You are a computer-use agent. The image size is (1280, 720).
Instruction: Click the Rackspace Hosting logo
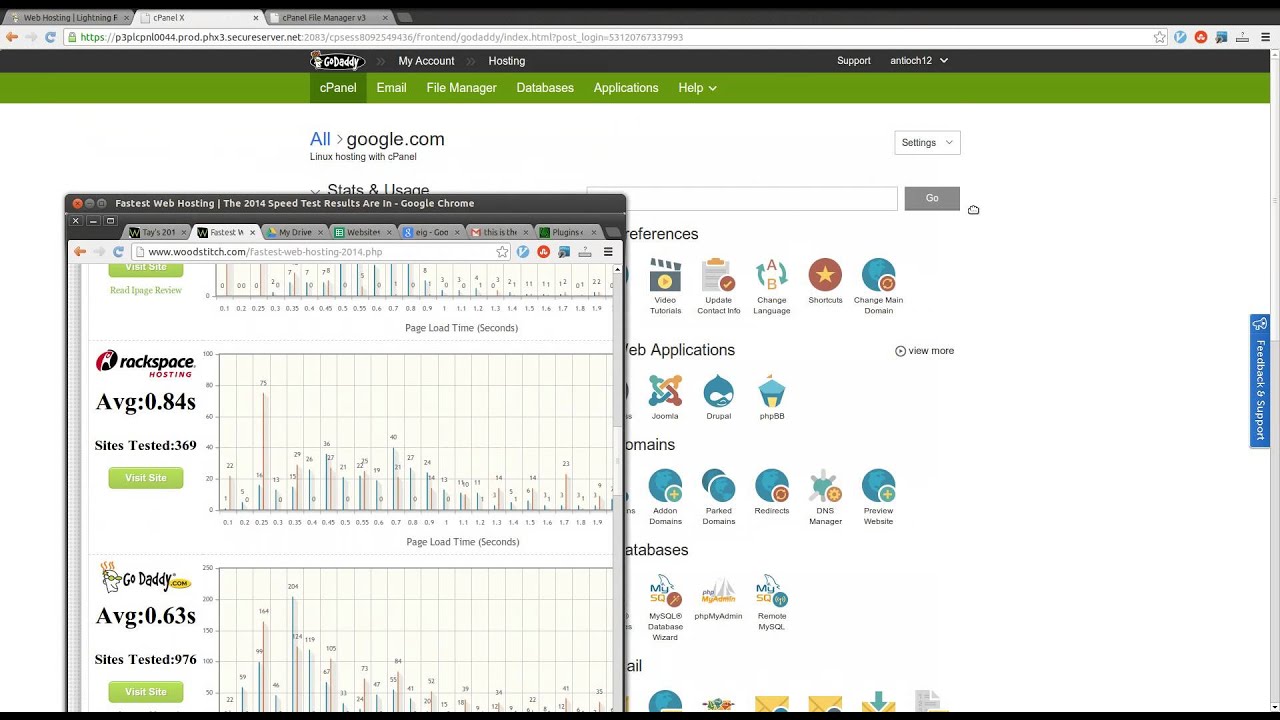[146, 363]
